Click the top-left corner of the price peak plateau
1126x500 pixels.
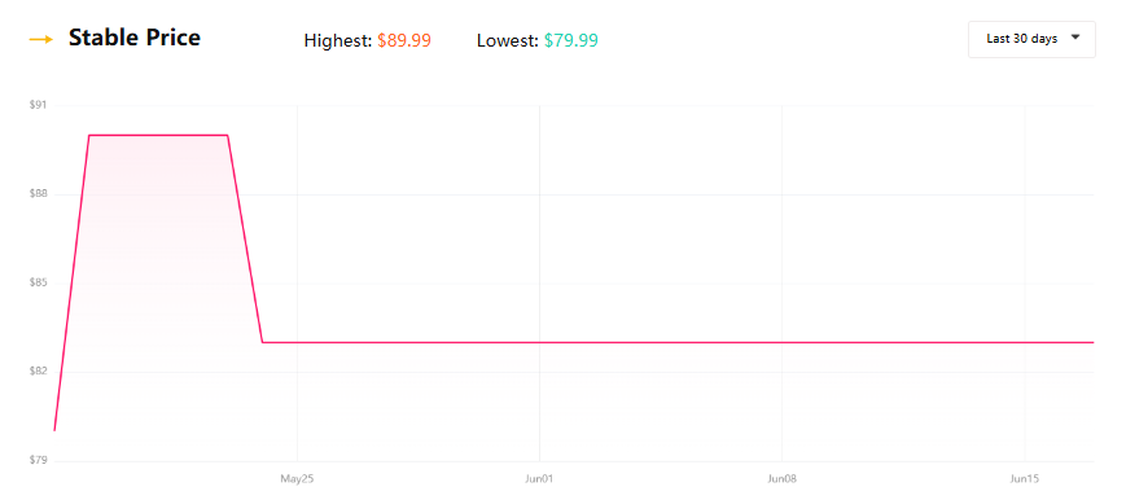click(88, 135)
